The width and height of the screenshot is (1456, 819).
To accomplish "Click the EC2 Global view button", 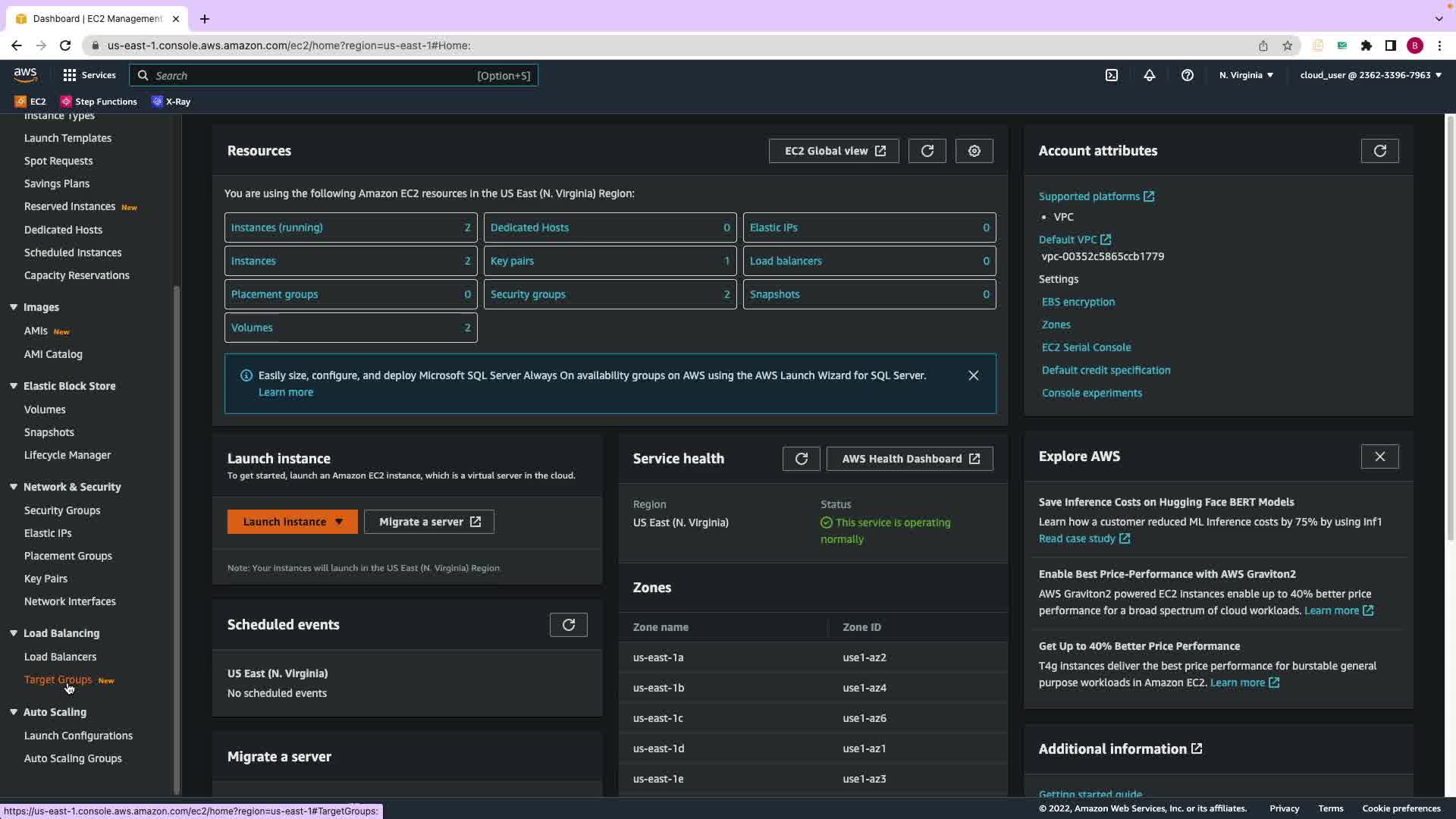I will coord(833,151).
